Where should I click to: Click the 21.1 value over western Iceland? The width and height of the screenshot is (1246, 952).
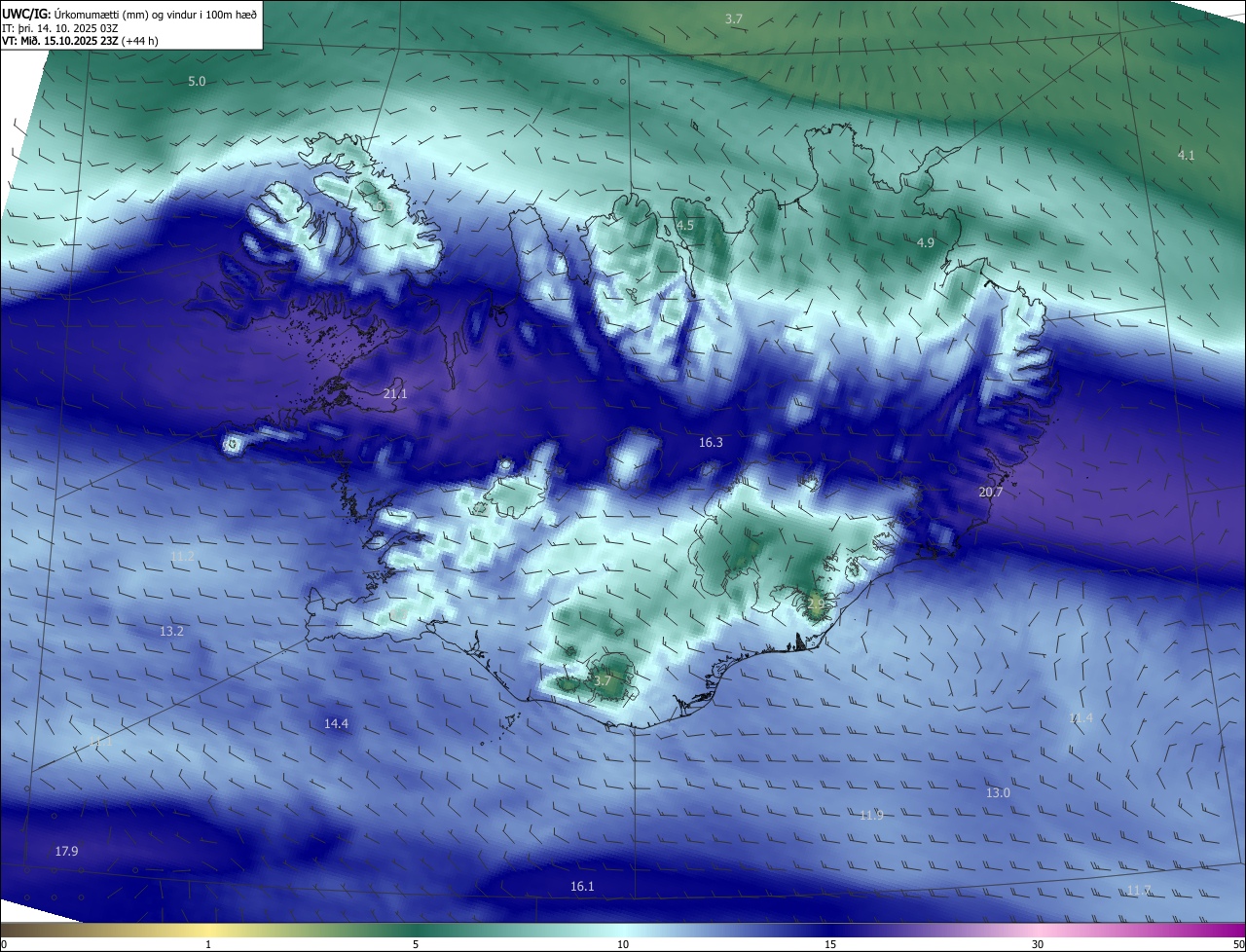click(x=395, y=393)
